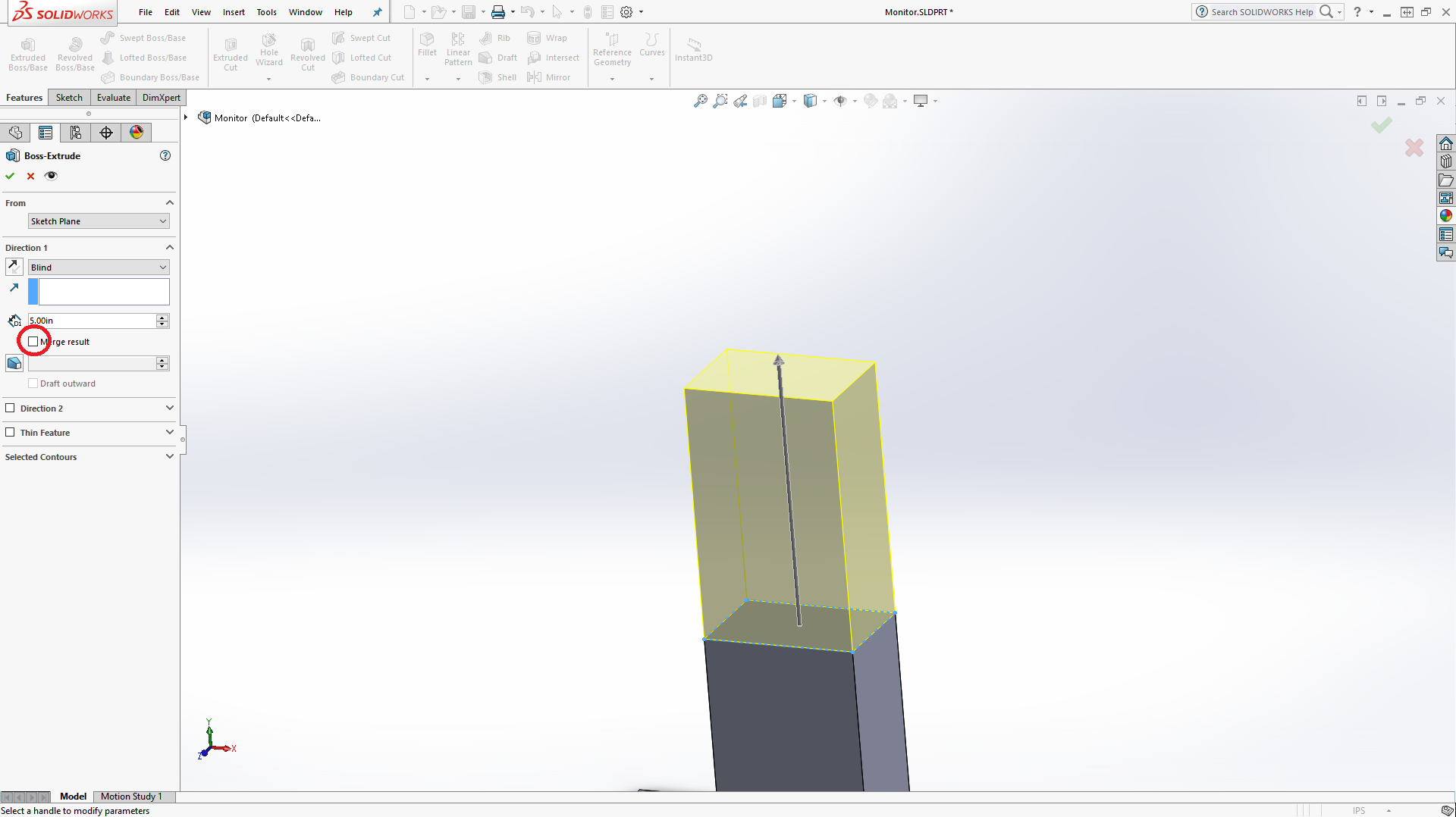
Task: Open the DisplayManager color ball tab
Action: 136,133
